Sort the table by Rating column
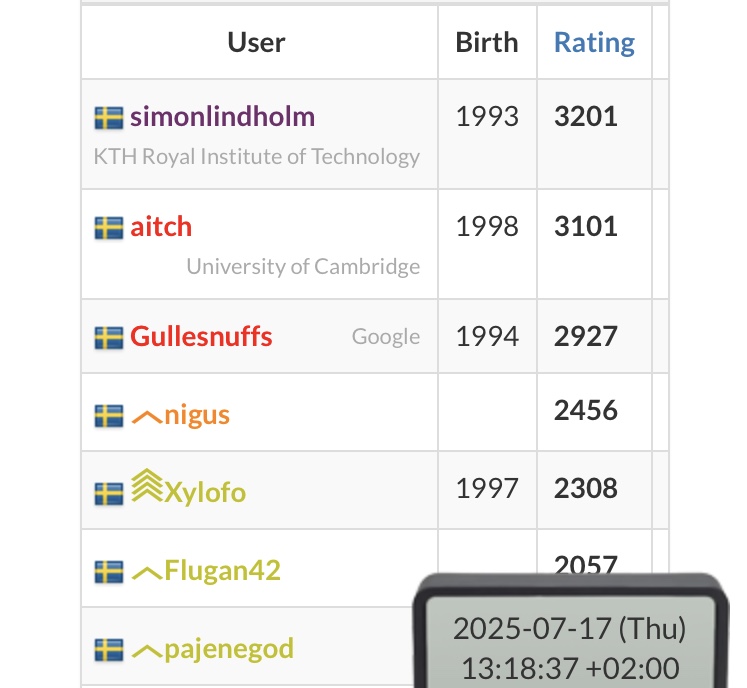747x688 pixels. pos(594,42)
